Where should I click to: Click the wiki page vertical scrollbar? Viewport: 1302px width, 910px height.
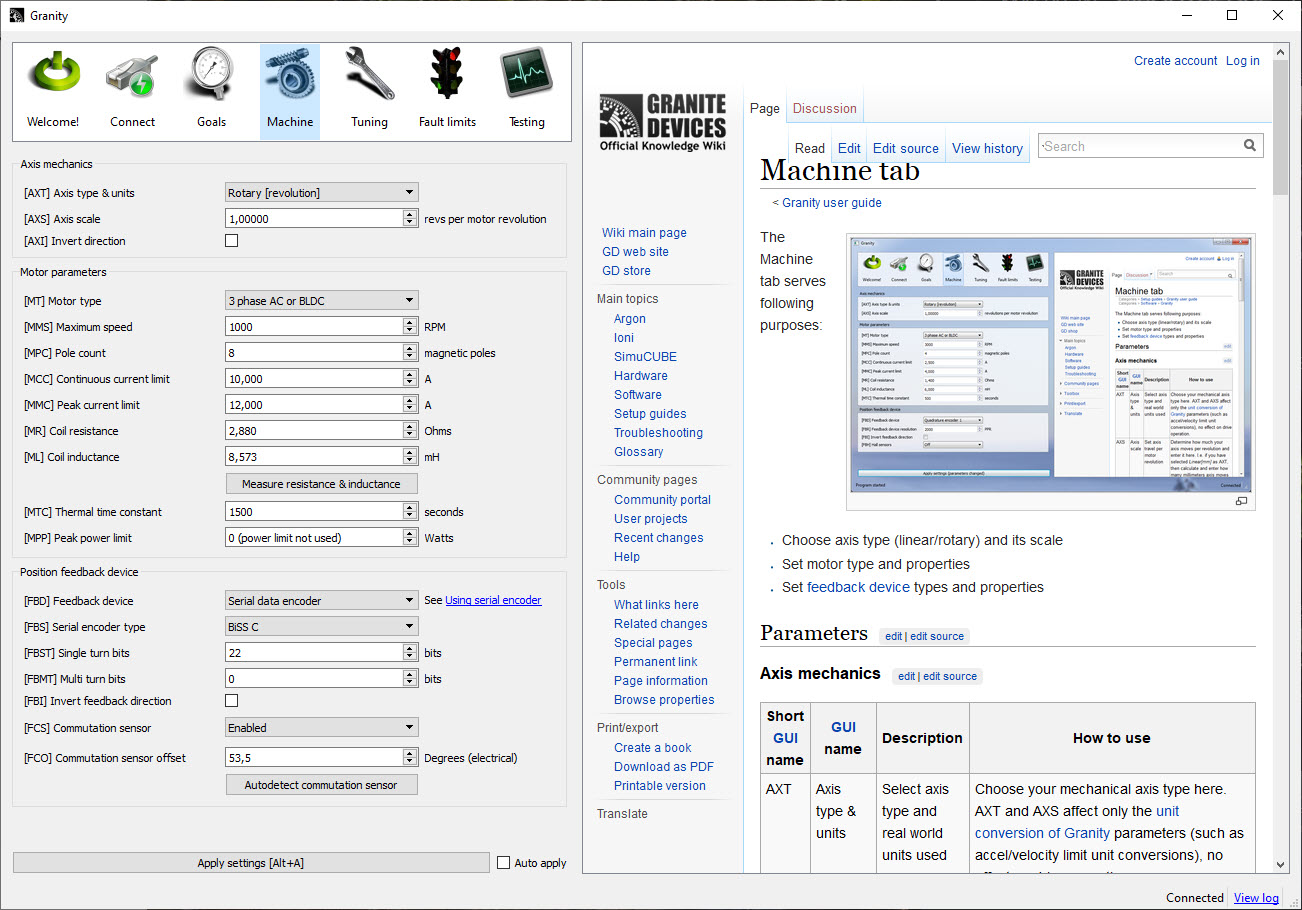1281,128
